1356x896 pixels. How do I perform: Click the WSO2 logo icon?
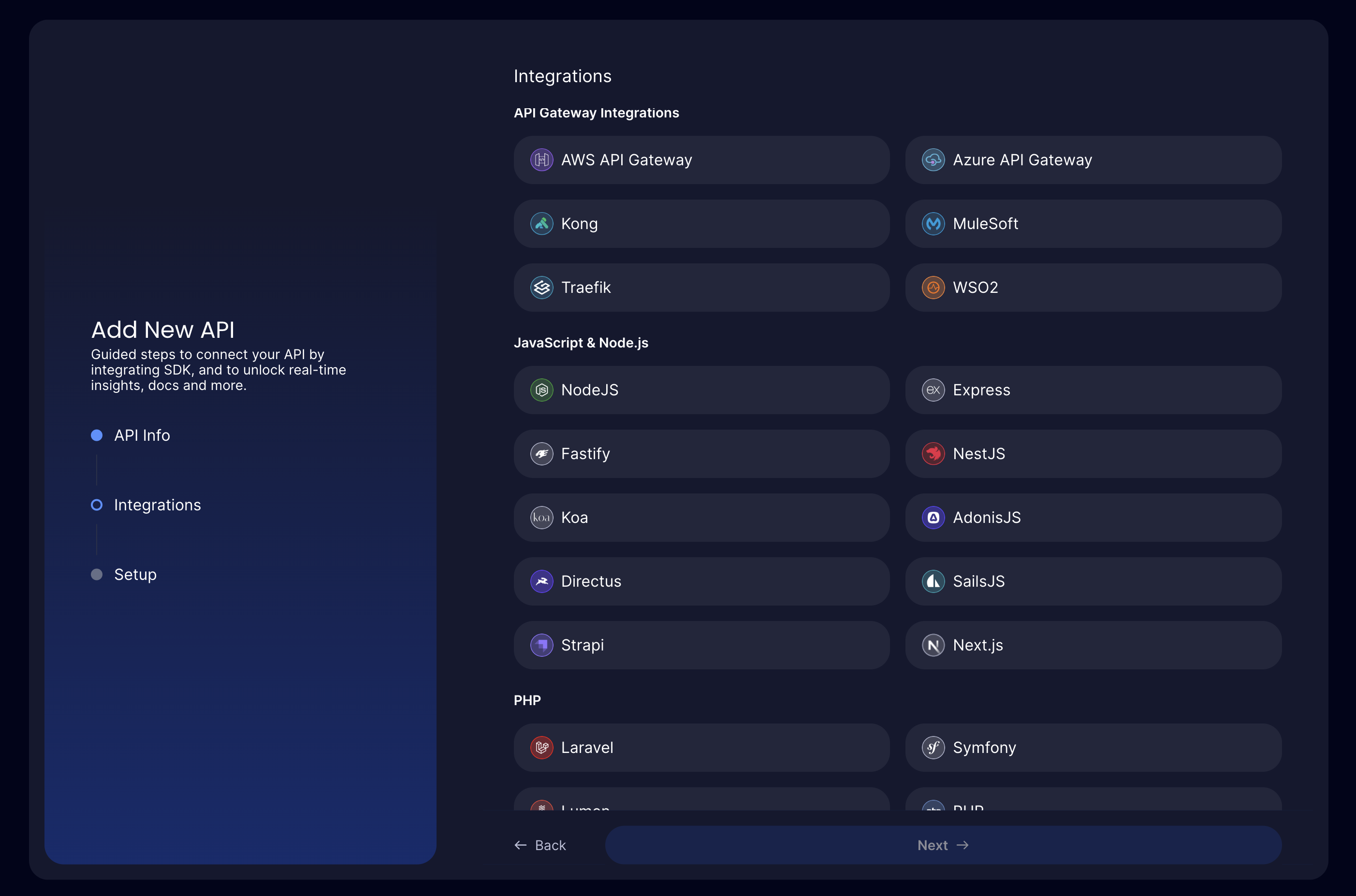[933, 288]
